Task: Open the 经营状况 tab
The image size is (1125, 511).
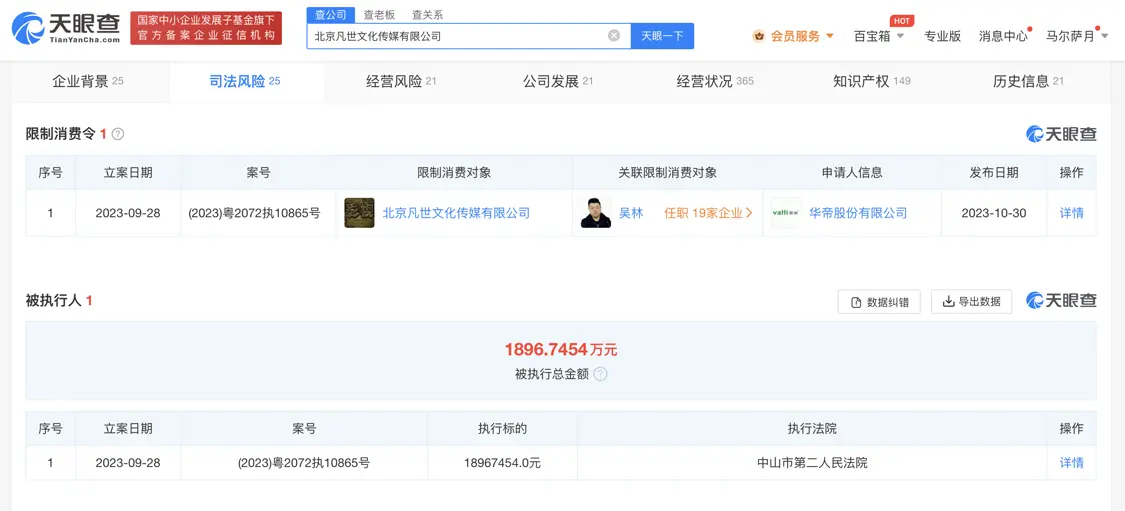Action: tap(715, 82)
